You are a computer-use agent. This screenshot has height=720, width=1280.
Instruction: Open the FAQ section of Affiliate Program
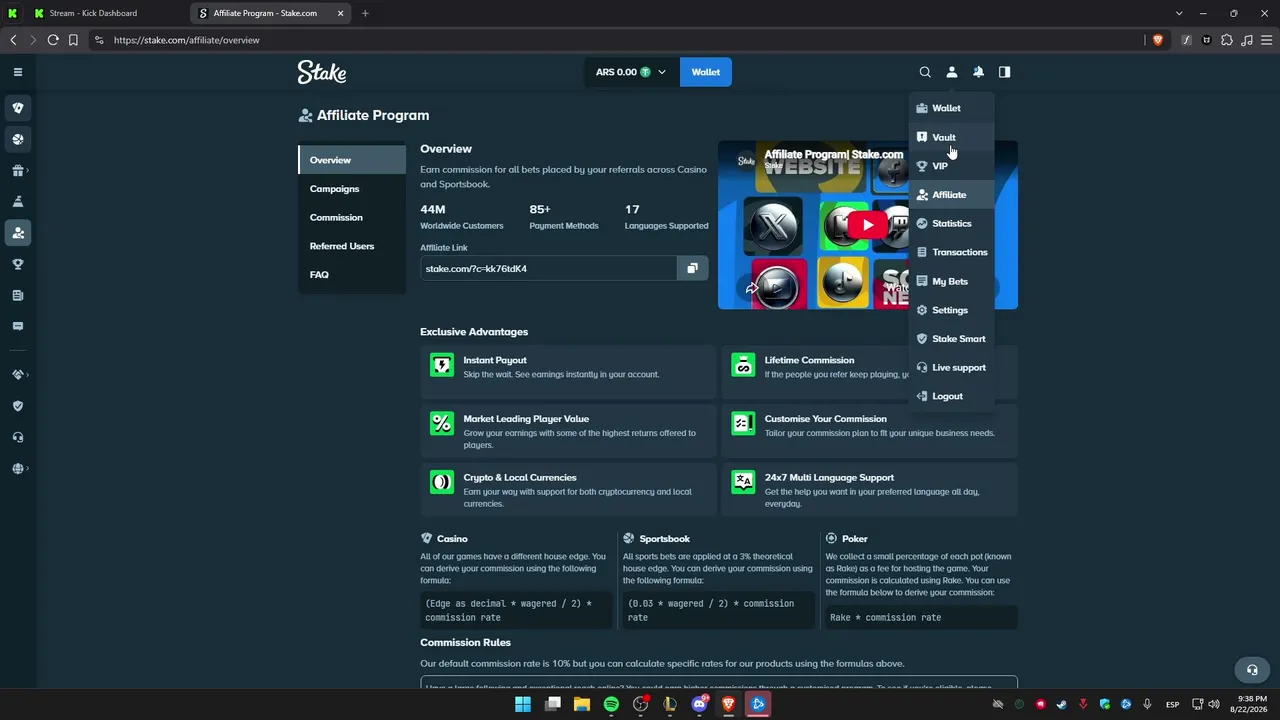point(352,274)
